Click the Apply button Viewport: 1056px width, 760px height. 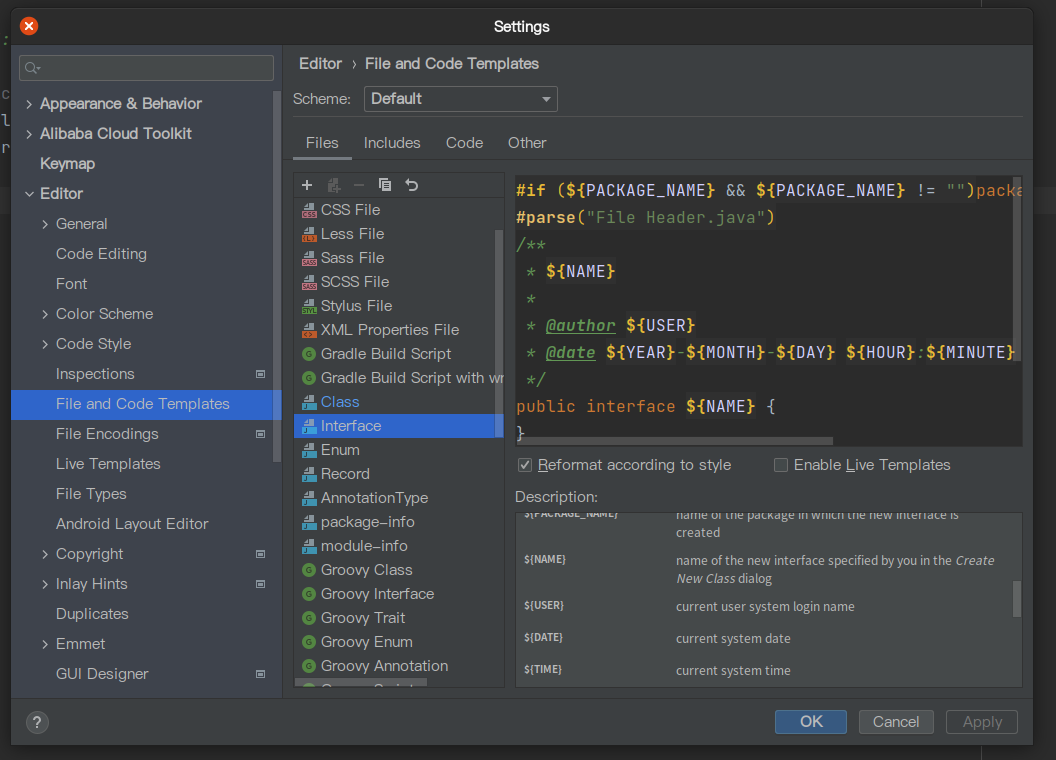pos(982,722)
